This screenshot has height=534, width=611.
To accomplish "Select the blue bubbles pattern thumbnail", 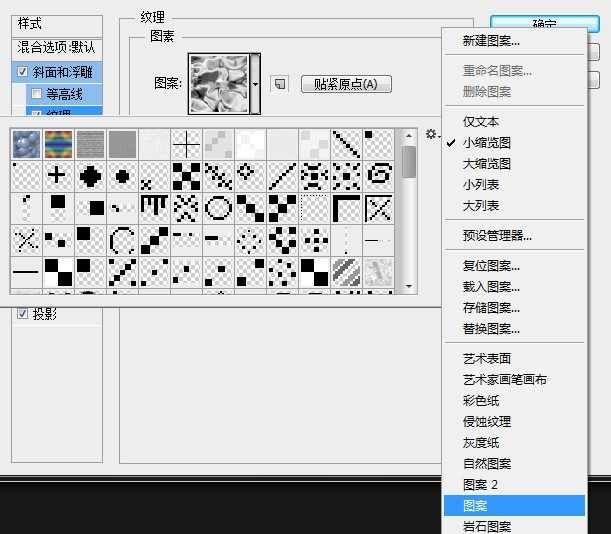I will (26, 144).
